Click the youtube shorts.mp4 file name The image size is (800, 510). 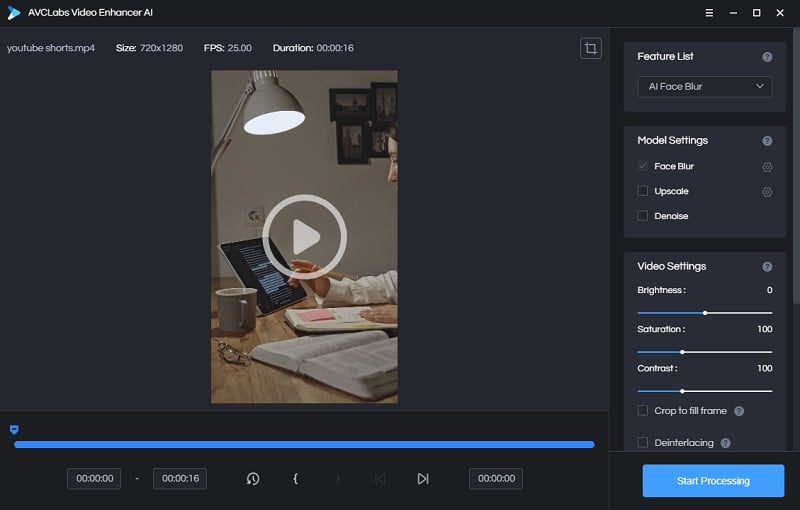[51, 48]
